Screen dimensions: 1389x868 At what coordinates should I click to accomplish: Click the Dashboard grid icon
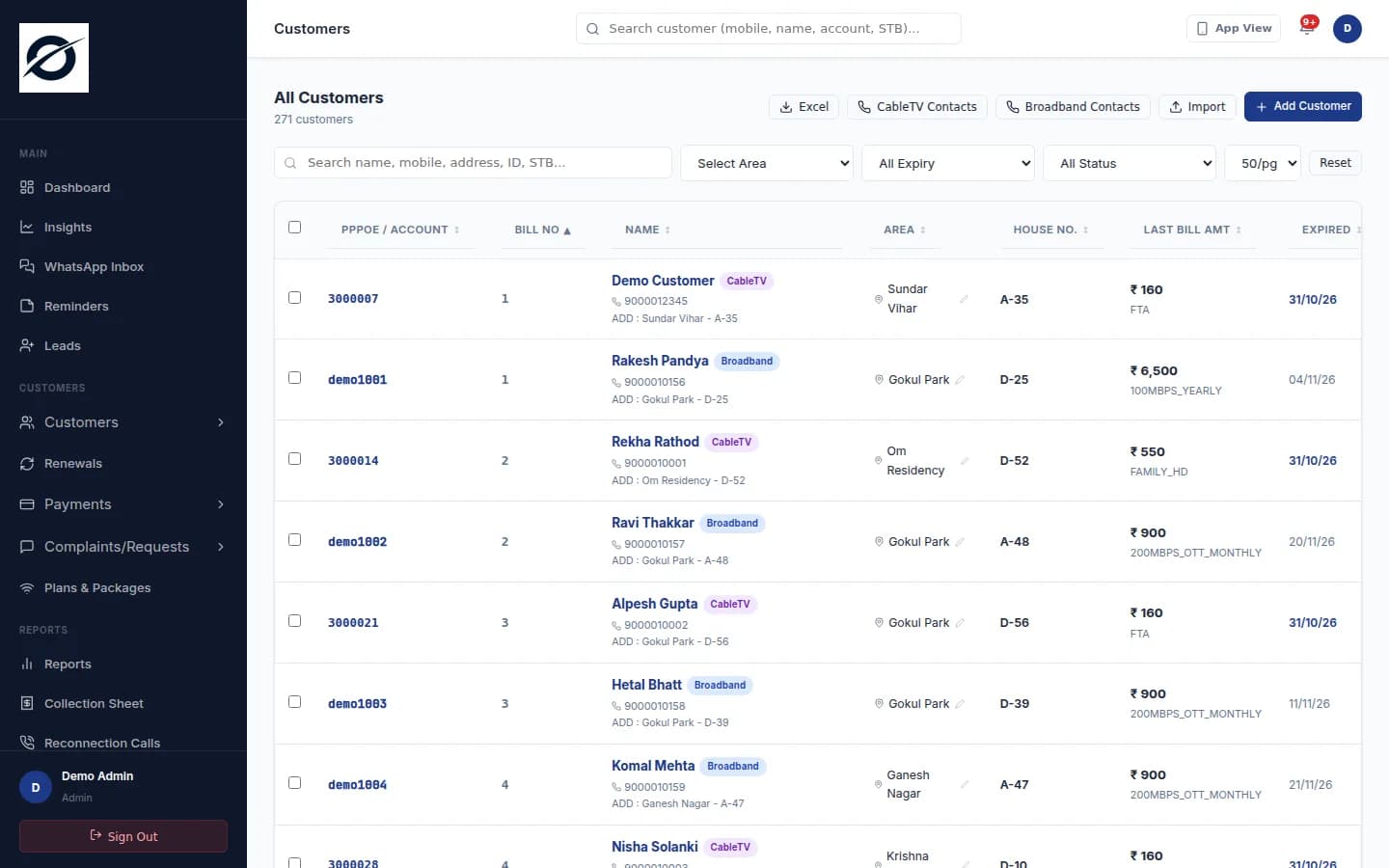27,187
